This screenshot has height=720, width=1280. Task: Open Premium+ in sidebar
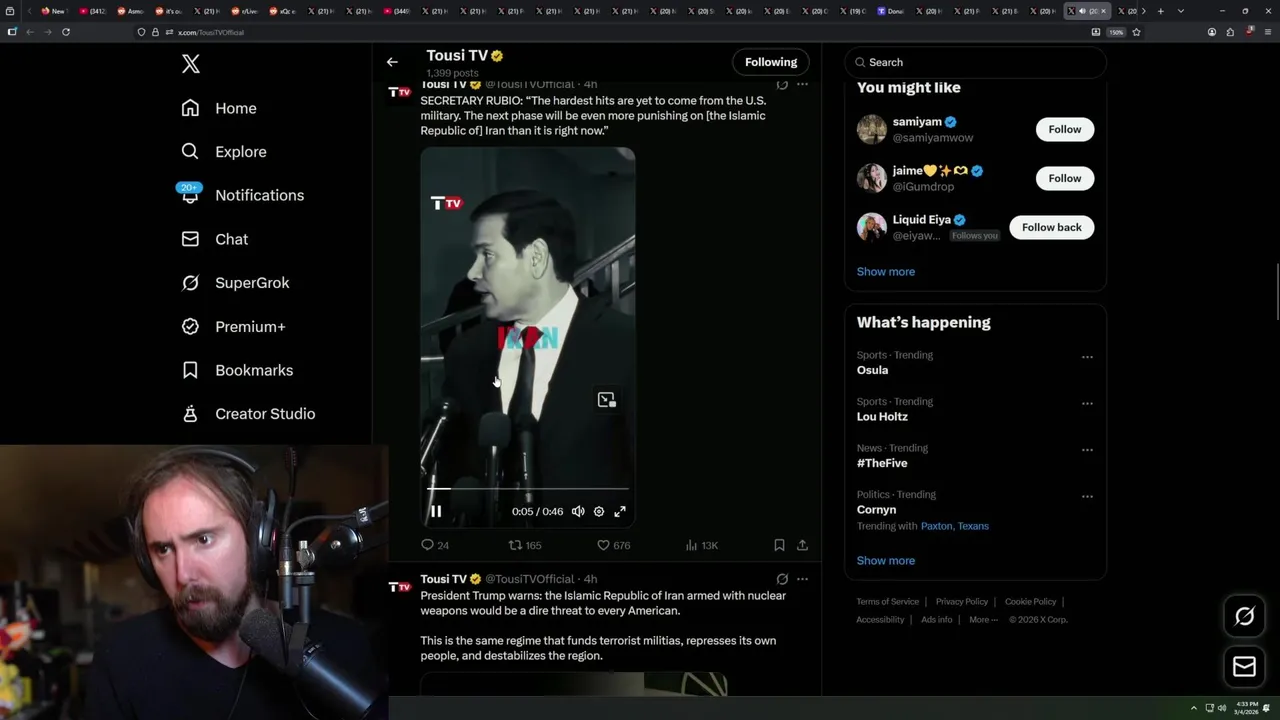(233, 326)
